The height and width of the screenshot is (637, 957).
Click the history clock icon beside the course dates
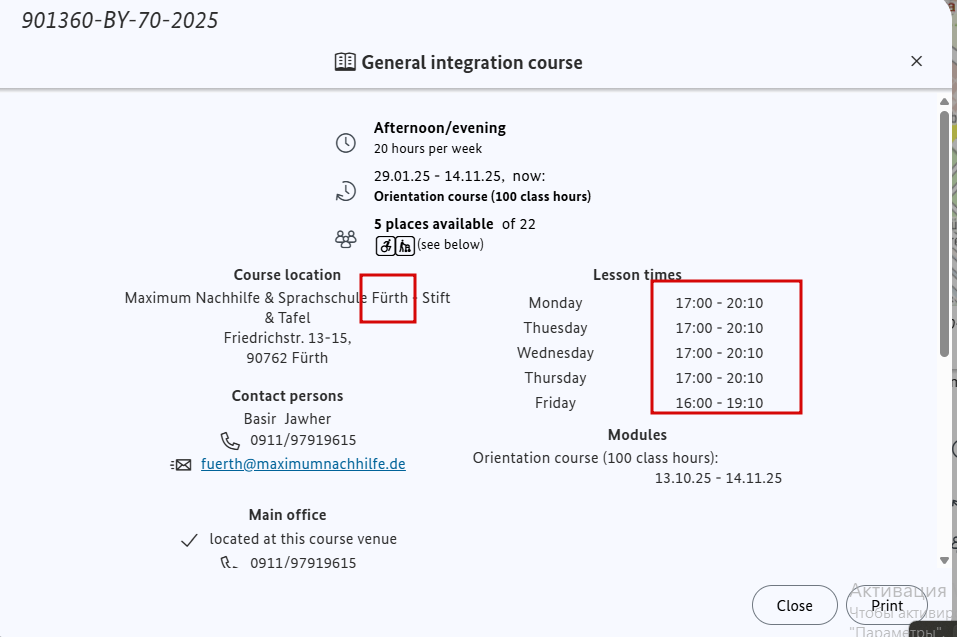pos(345,191)
